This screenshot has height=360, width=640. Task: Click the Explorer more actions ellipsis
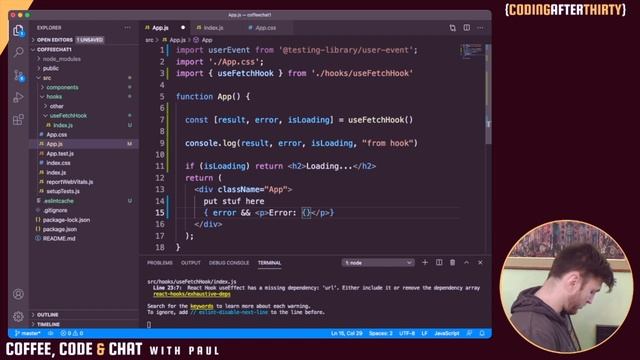click(128, 28)
